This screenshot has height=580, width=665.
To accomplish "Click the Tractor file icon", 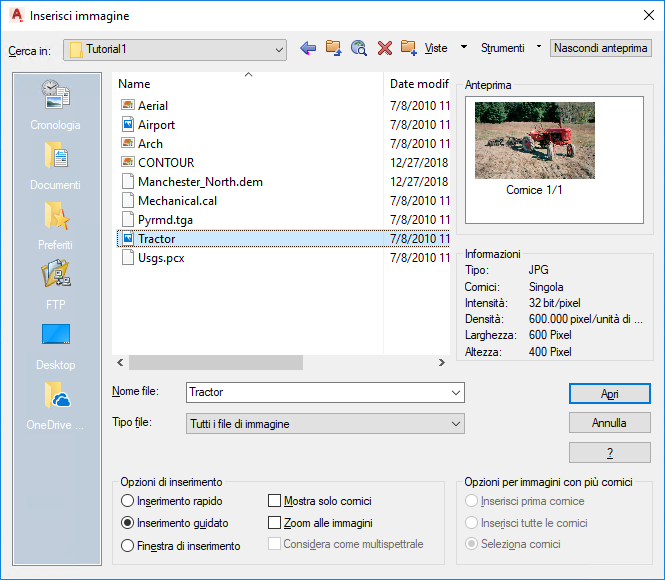I will 128,238.
